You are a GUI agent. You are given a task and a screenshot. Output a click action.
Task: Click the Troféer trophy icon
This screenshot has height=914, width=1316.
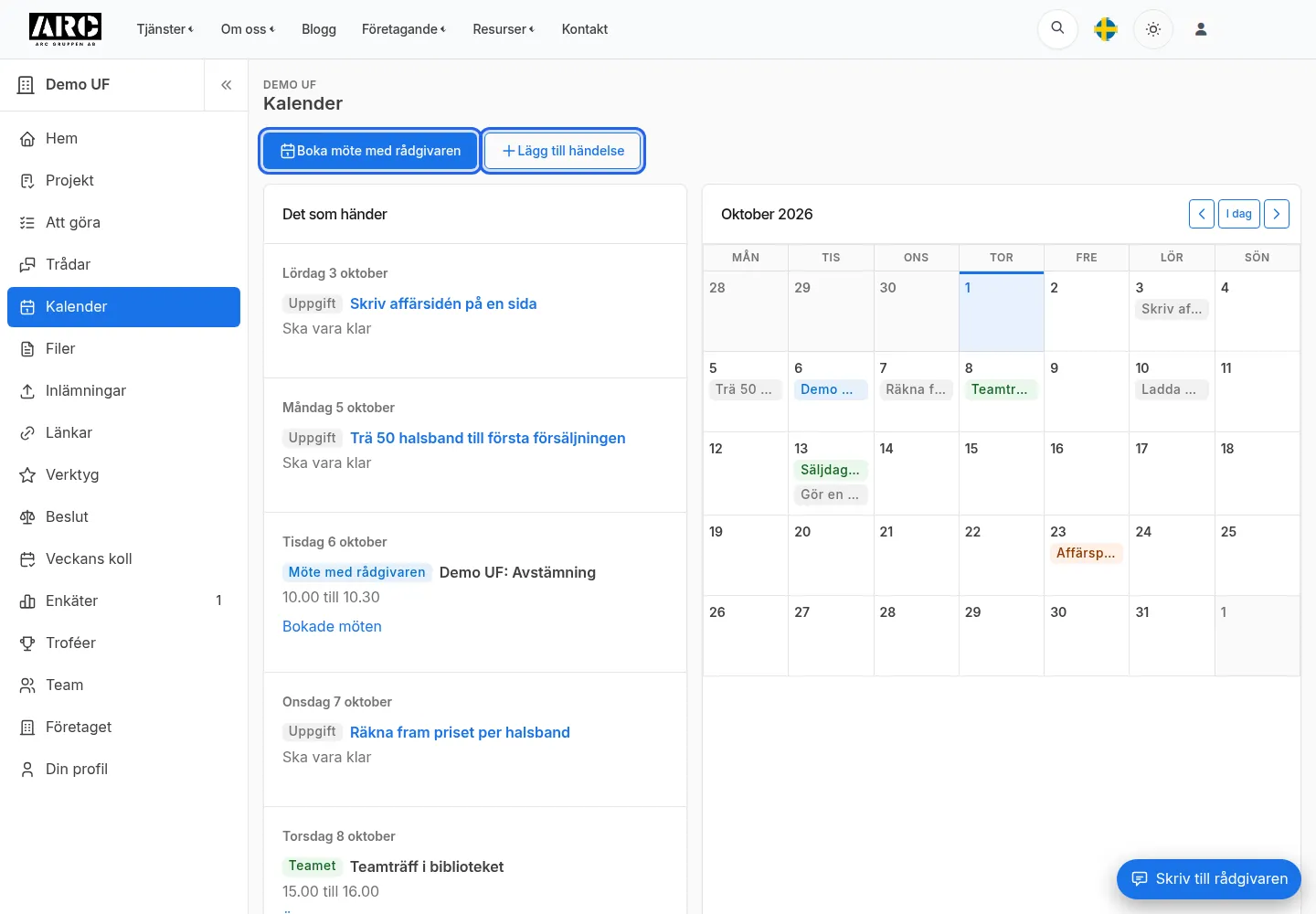[x=27, y=643]
